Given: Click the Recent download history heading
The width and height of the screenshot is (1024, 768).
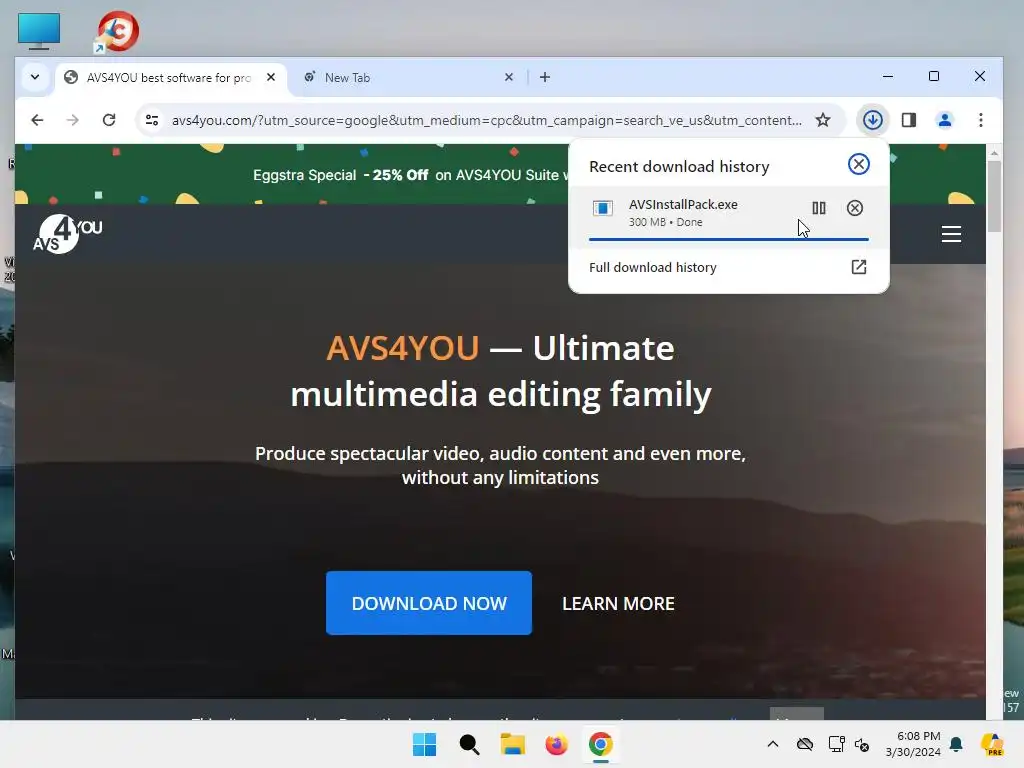Looking at the screenshot, I should [679, 167].
